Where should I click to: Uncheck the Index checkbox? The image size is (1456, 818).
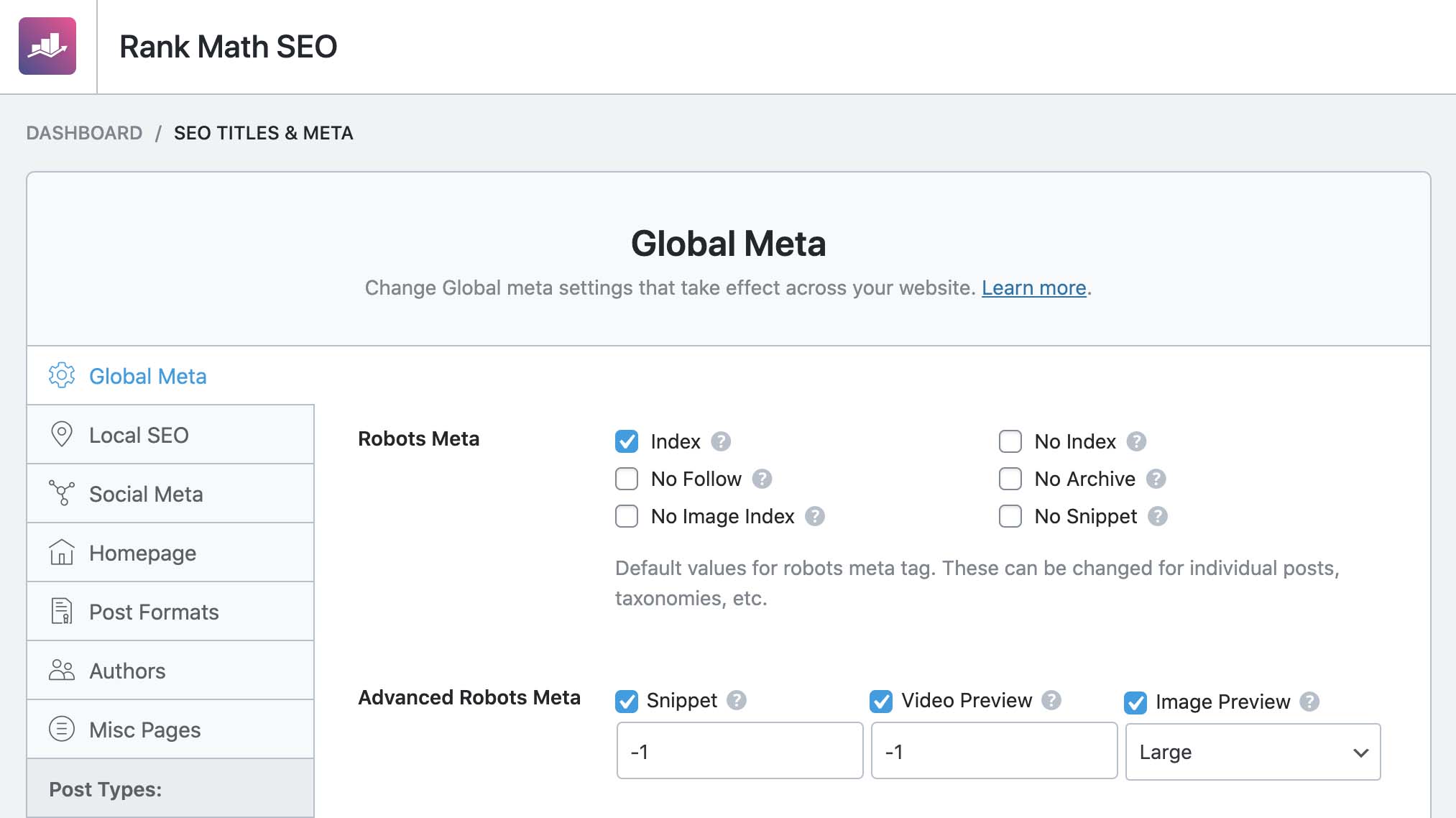click(x=627, y=441)
